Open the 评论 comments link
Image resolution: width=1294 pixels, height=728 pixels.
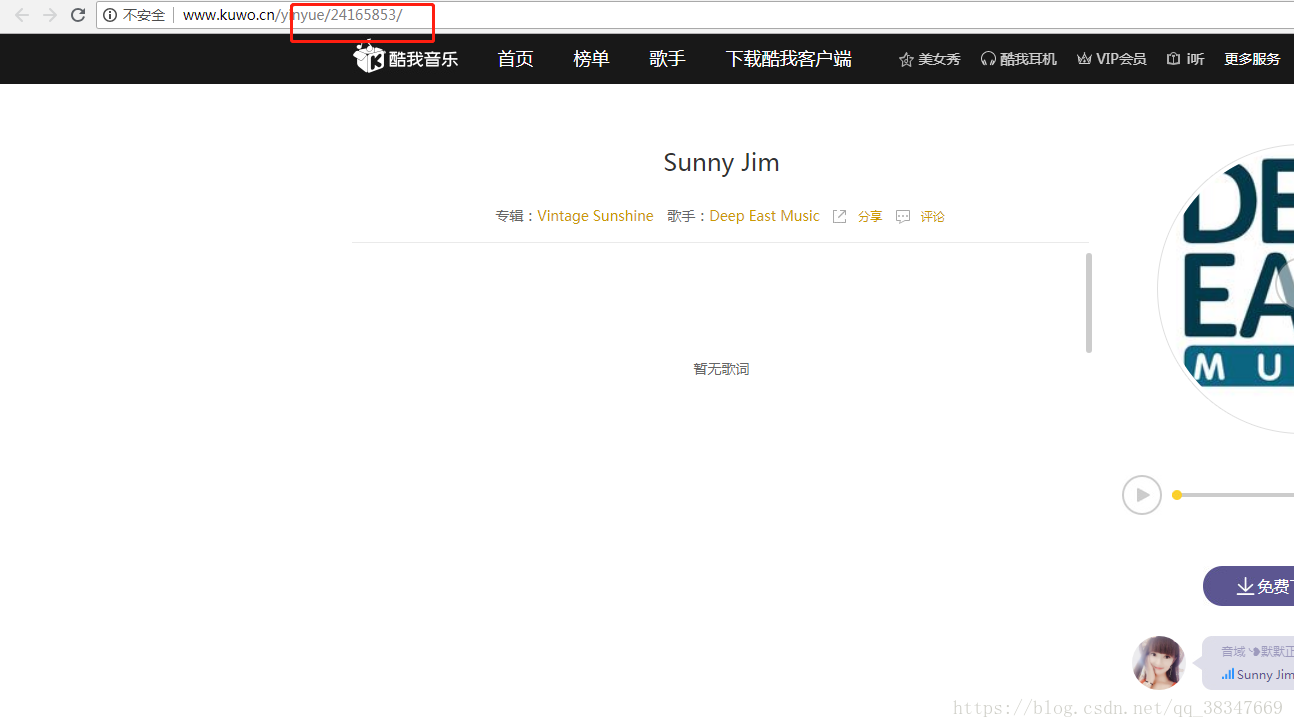click(933, 216)
